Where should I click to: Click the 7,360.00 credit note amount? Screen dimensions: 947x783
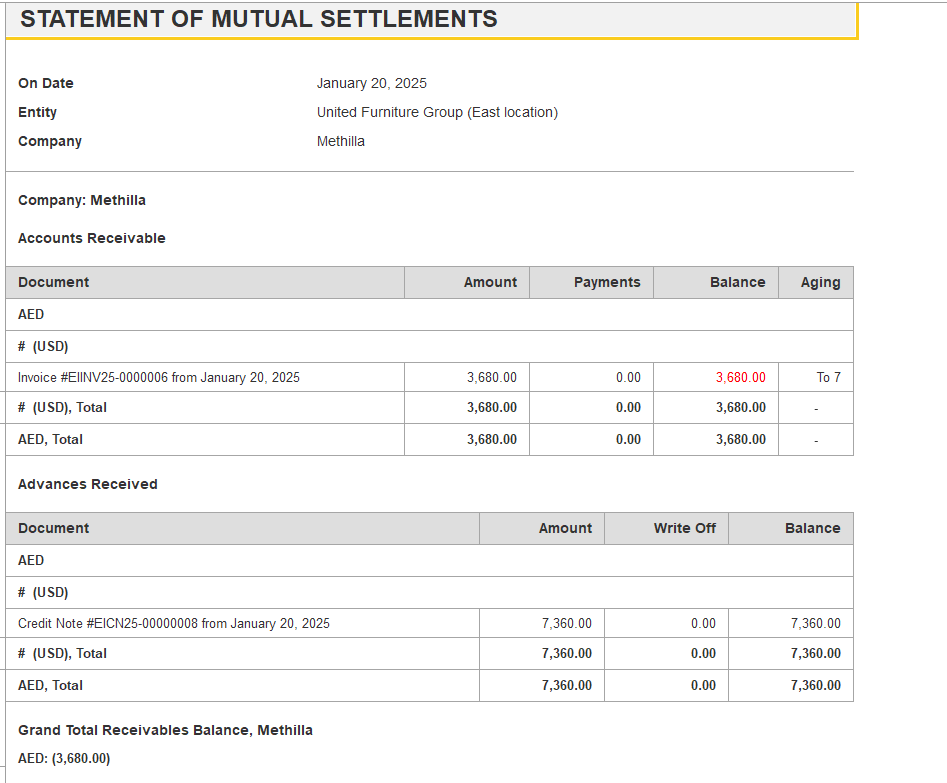click(x=567, y=624)
